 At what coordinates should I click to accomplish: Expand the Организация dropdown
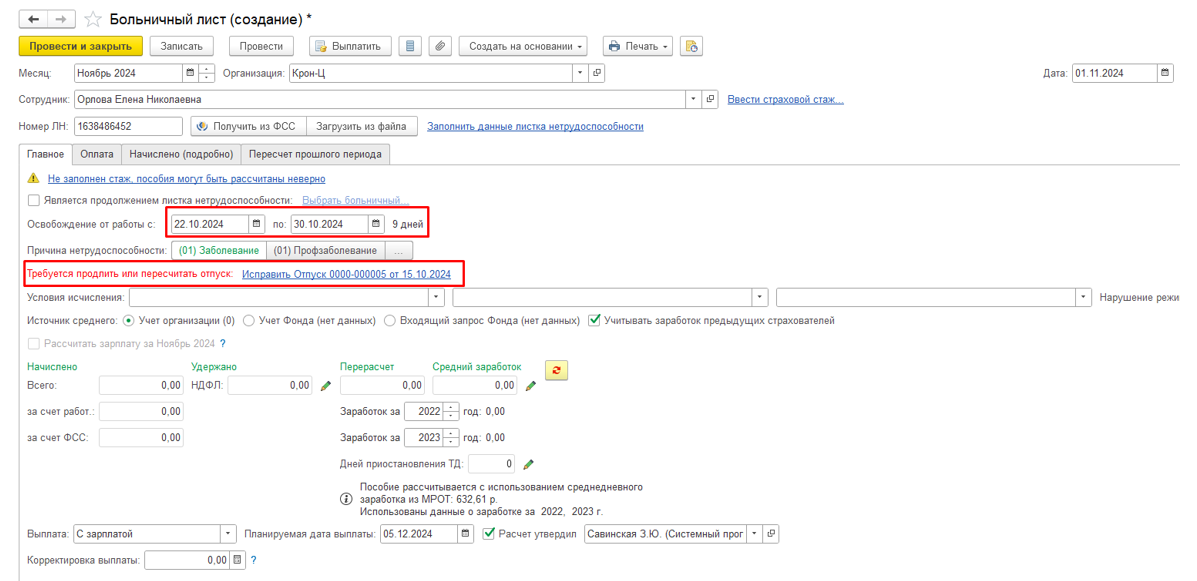click(x=581, y=73)
